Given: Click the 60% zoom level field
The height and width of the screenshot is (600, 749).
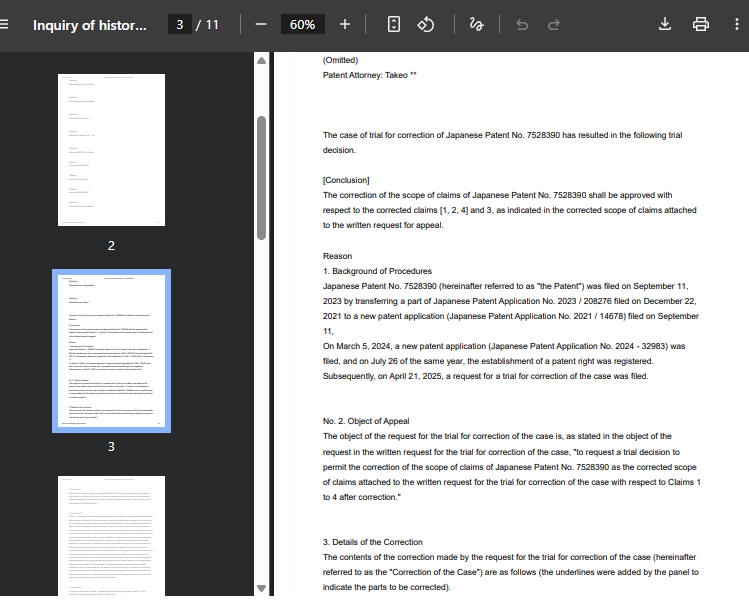Looking at the screenshot, I should pyautogui.click(x=302, y=24).
